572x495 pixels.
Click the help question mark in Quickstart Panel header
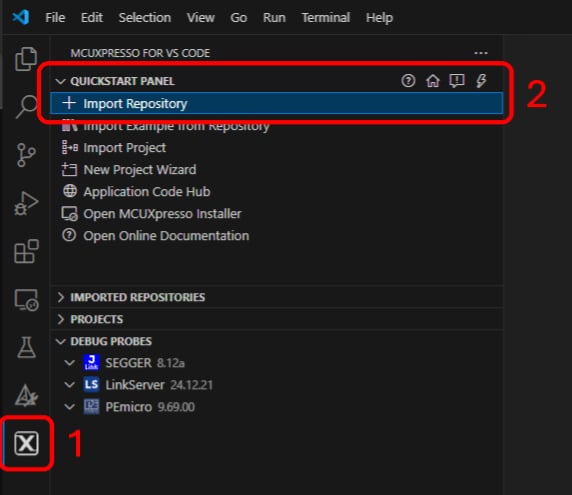click(x=408, y=81)
